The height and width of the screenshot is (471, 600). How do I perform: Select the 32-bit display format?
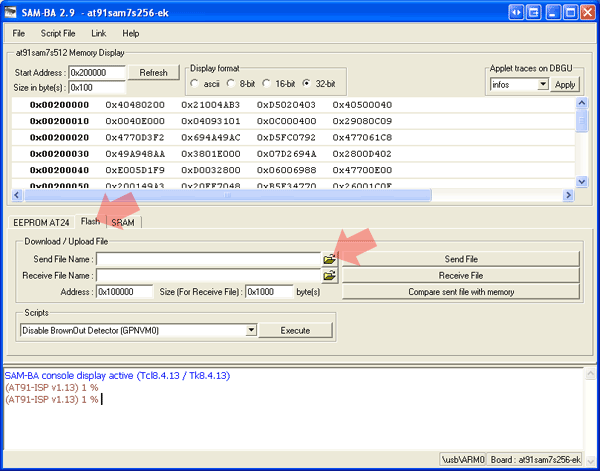click(306, 83)
